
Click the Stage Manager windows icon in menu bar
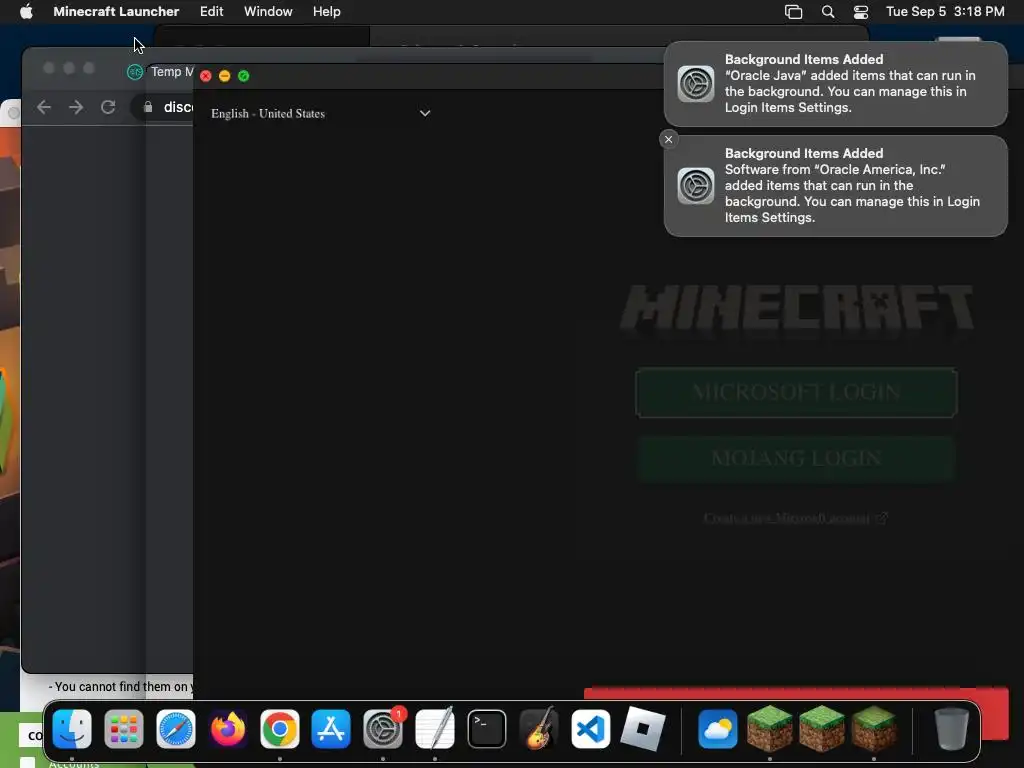(793, 12)
